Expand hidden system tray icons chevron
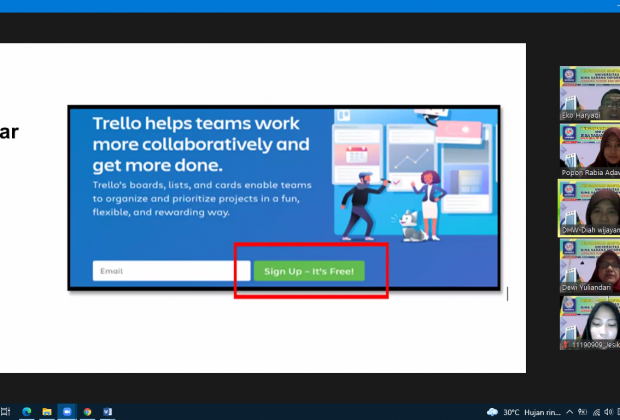The width and height of the screenshot is (620, 420). pos(570,412)
